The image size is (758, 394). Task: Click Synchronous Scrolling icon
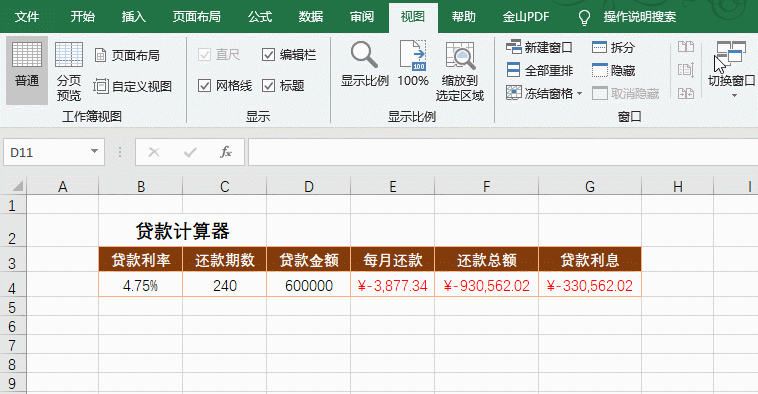coord(686,70)
